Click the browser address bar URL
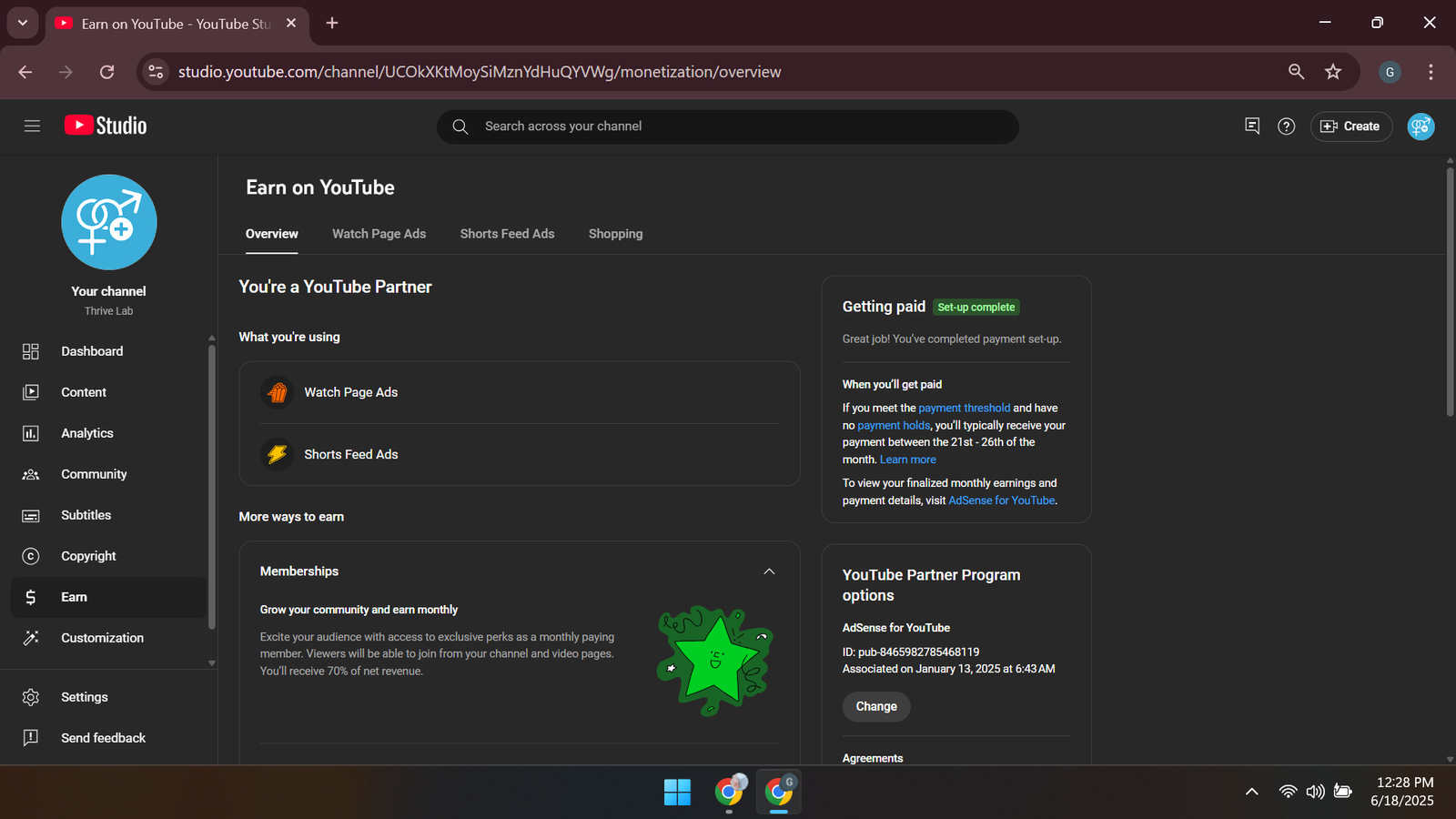 (480, 72)
